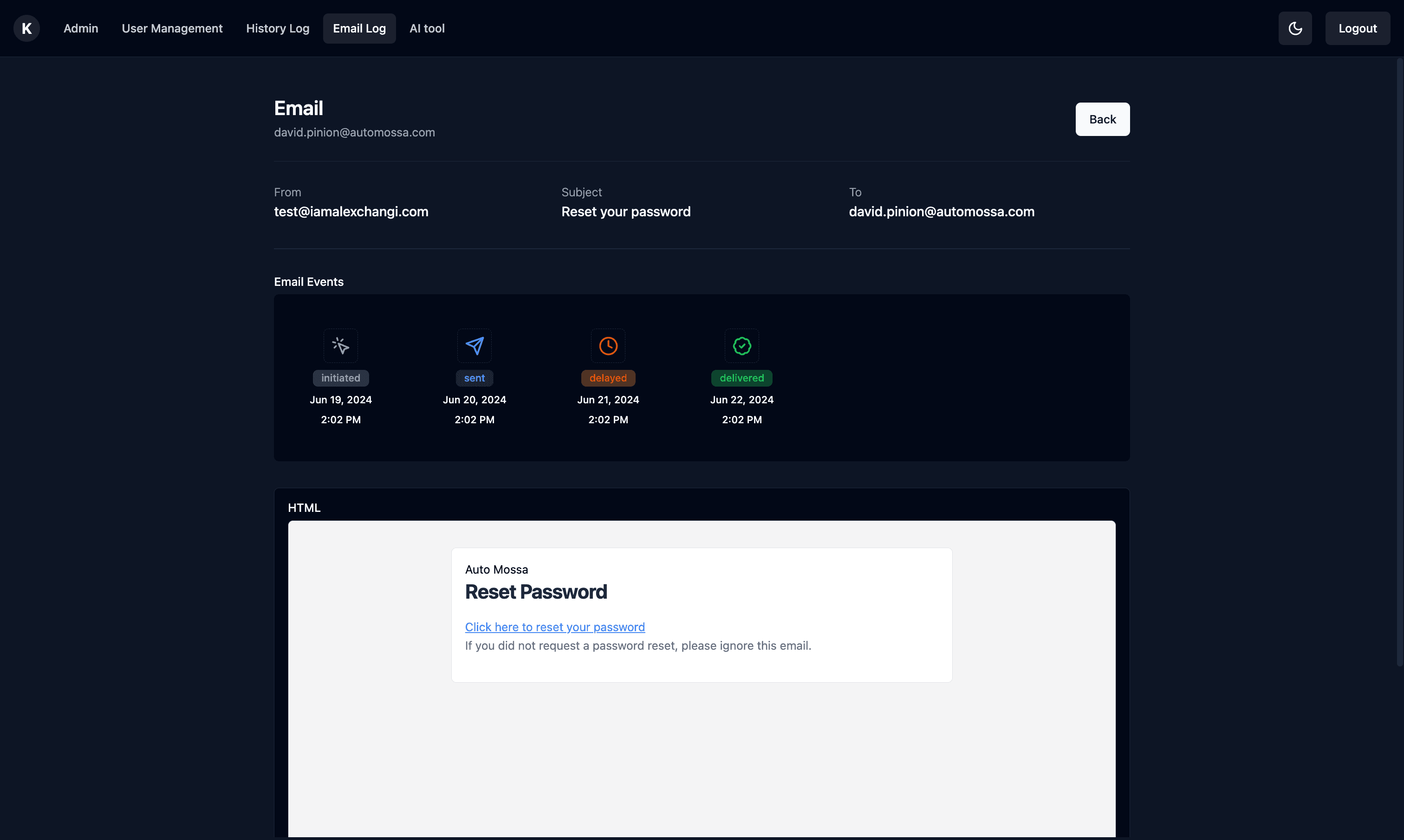The height and width of the screenshot is (840, 1404).
Task: Click the delivered status badge
Action: click(741, 378)
